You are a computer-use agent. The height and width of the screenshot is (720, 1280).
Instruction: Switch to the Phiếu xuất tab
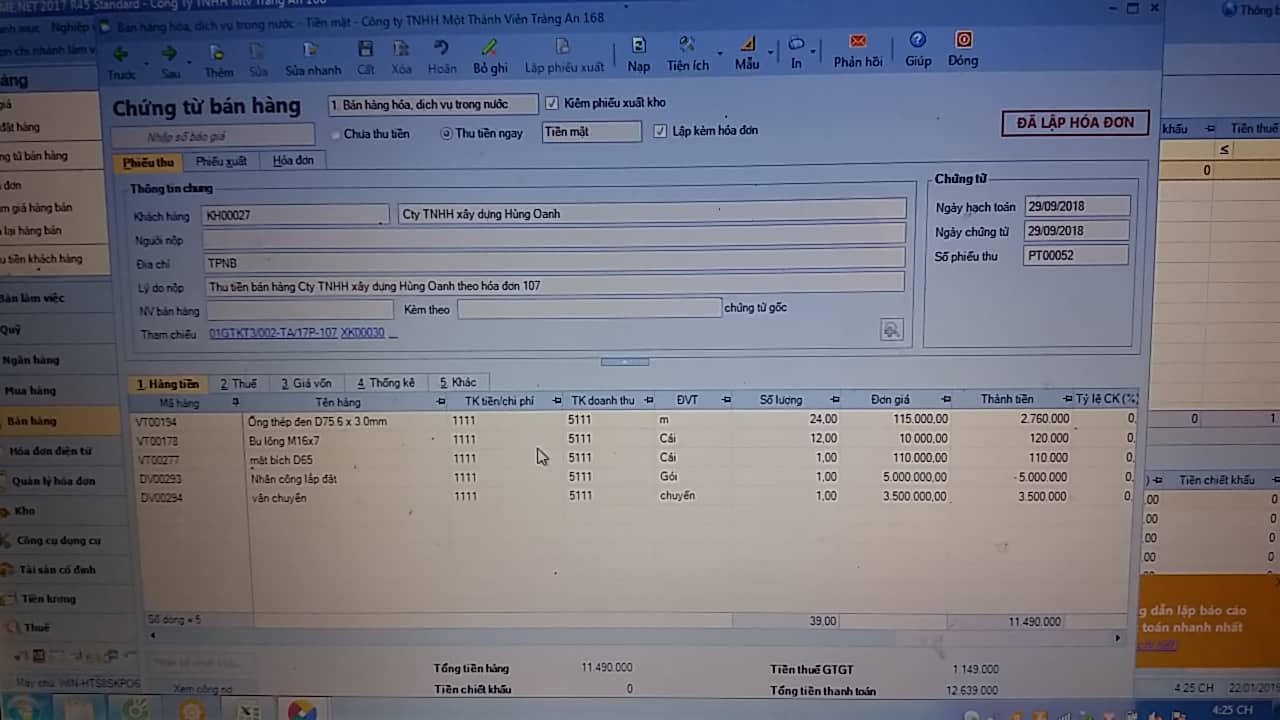[x=221, y=161]
